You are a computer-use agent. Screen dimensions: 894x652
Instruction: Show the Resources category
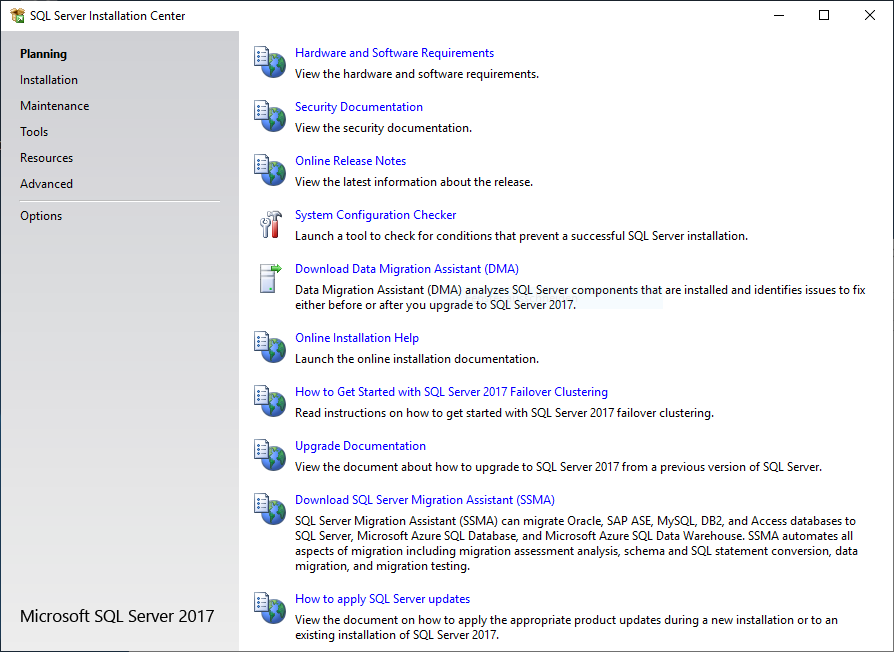click(47, 158)
